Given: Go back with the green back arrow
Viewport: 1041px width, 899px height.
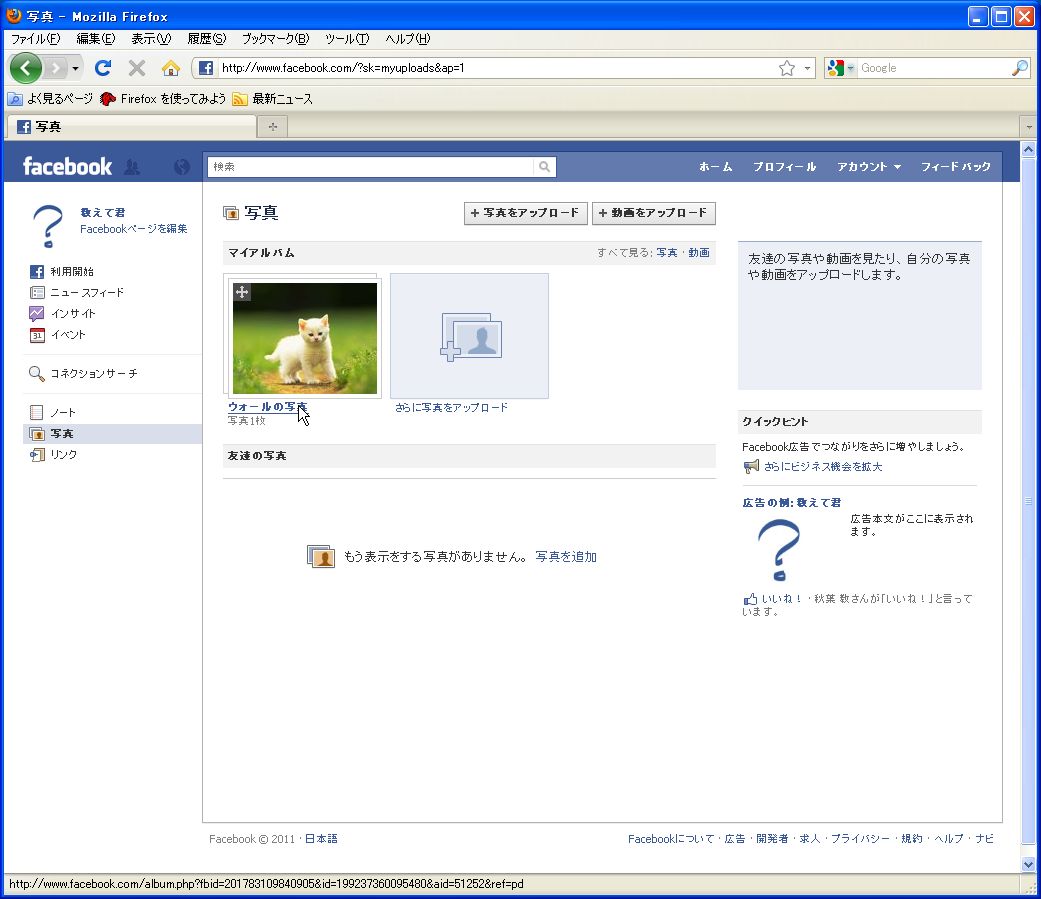Looking at the screenshot, I should click(26, 68).
